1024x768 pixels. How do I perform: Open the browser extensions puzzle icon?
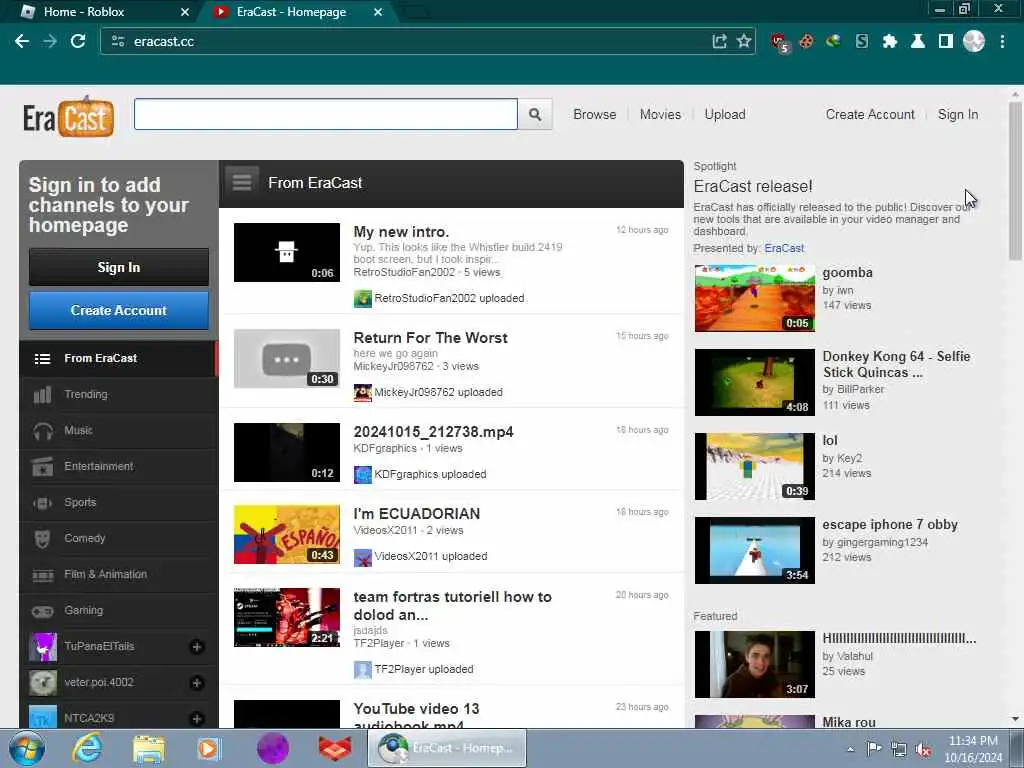889,41
